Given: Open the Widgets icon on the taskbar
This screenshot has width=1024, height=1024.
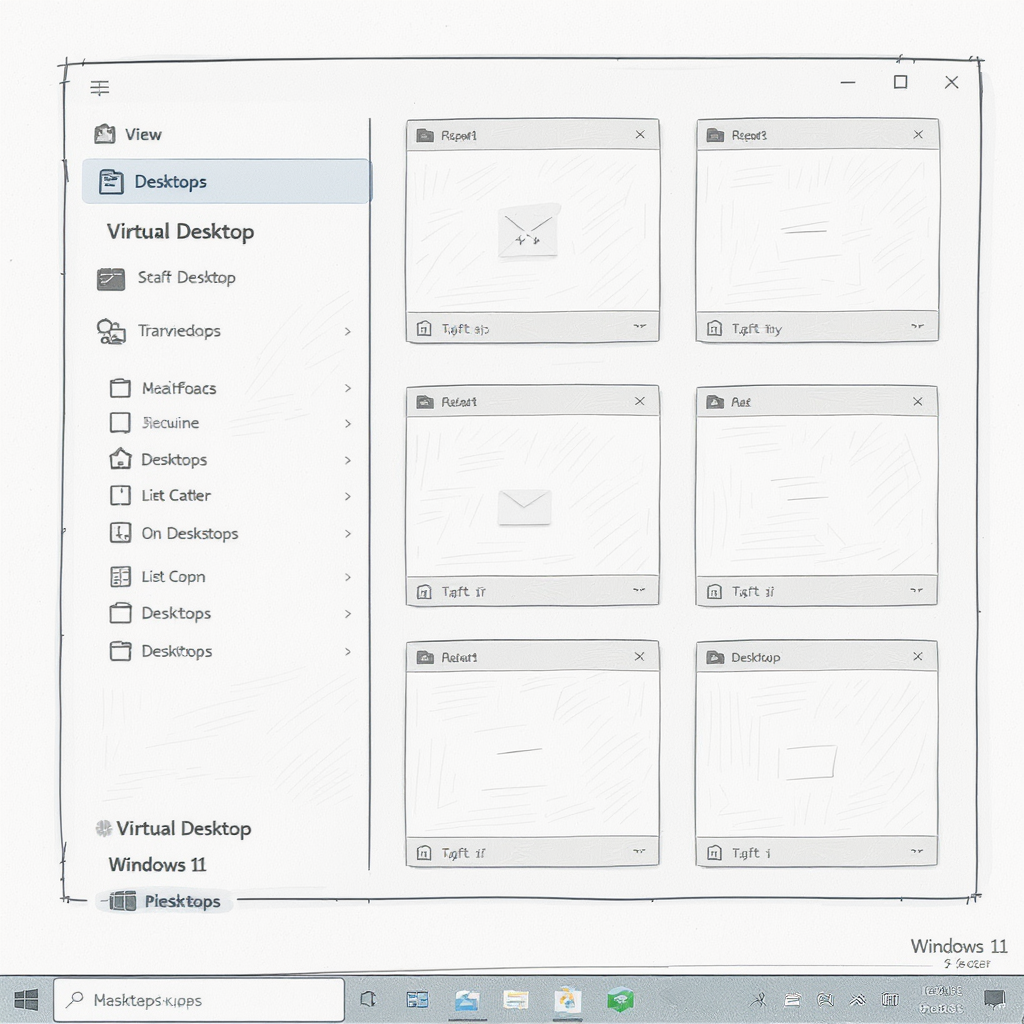Looking at the screenshot, I should click(417, 1000).
